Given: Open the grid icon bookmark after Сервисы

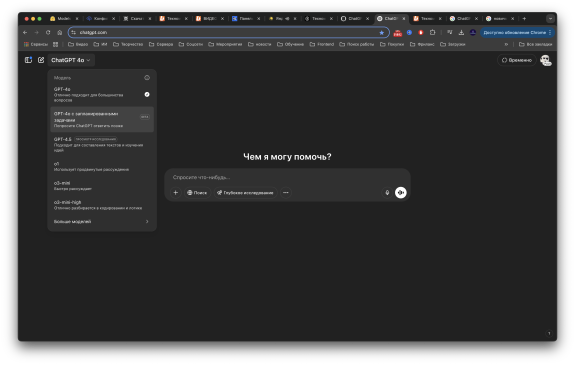Looking at the screenshot, I should pos(55,44).
